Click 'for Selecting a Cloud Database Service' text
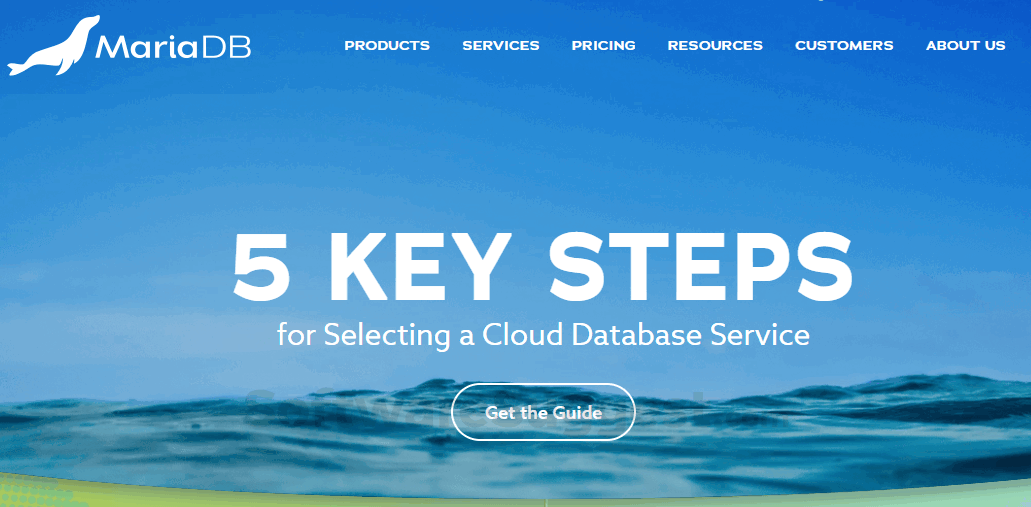 (543, 335)
